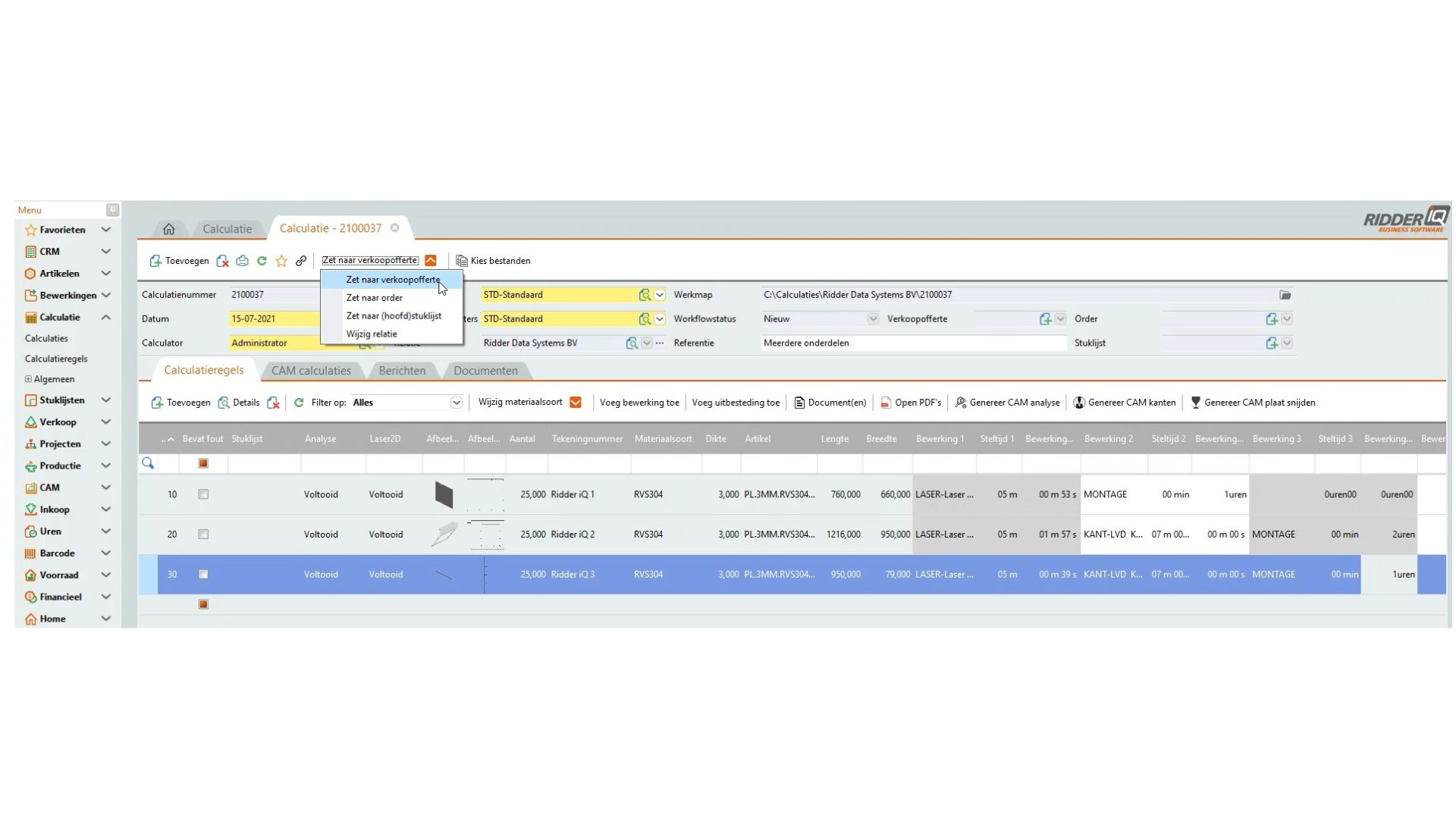This screenshot has width=1456, height=818.
Task: Toggle Bevat fout checkbox in filter row
Action: click(x=203, y=463)
